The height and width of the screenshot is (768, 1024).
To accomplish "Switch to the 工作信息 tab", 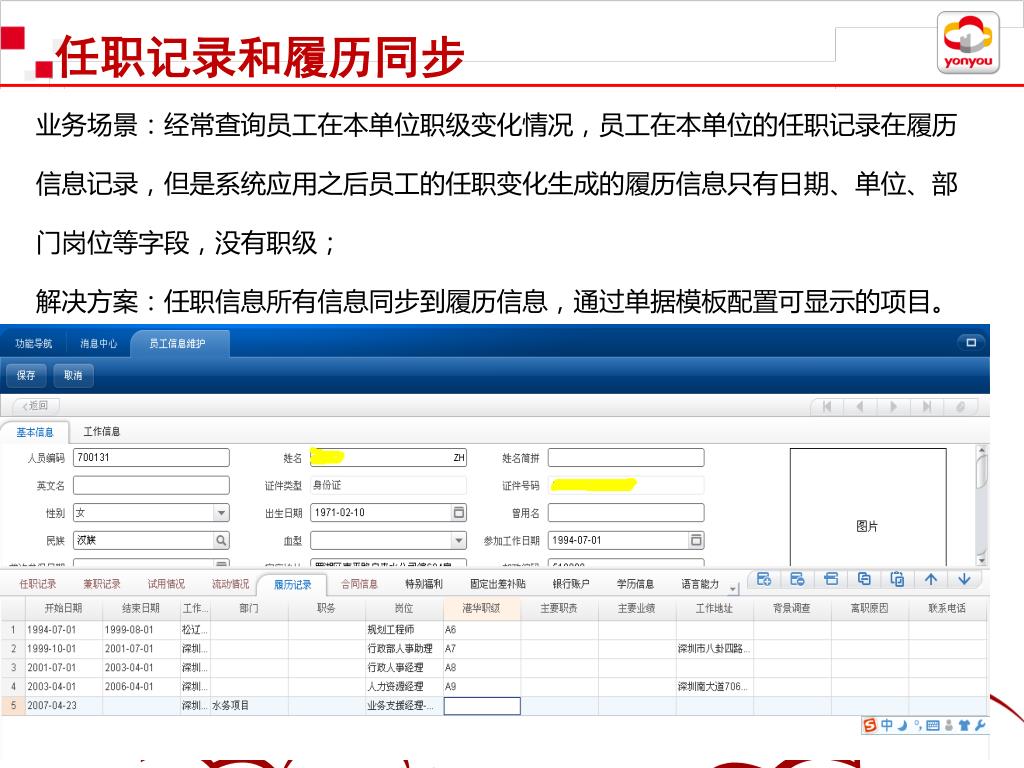I will pyautogui.click(x=101, y=432).
